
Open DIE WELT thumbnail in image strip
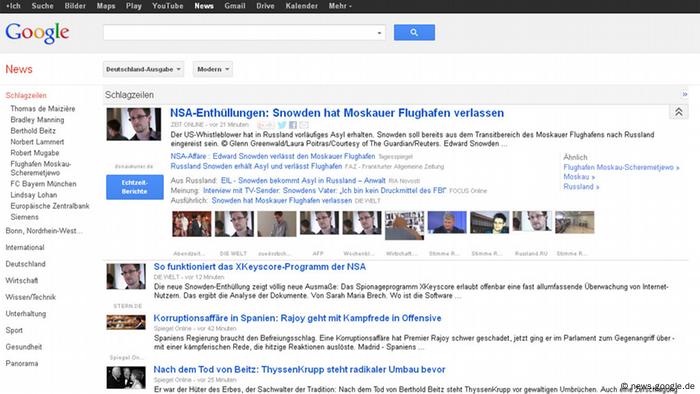[234, 224]
